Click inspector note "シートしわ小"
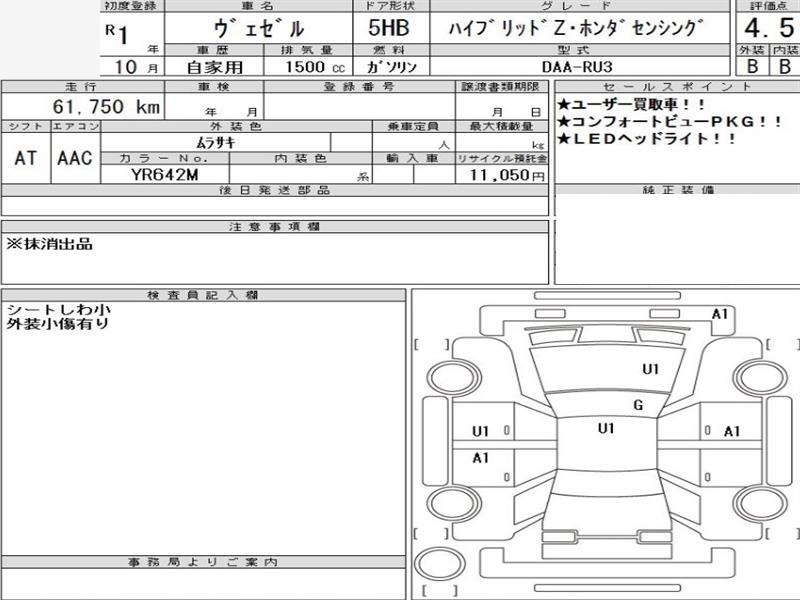This screenshot has height=600, width=800. point(58,309)
